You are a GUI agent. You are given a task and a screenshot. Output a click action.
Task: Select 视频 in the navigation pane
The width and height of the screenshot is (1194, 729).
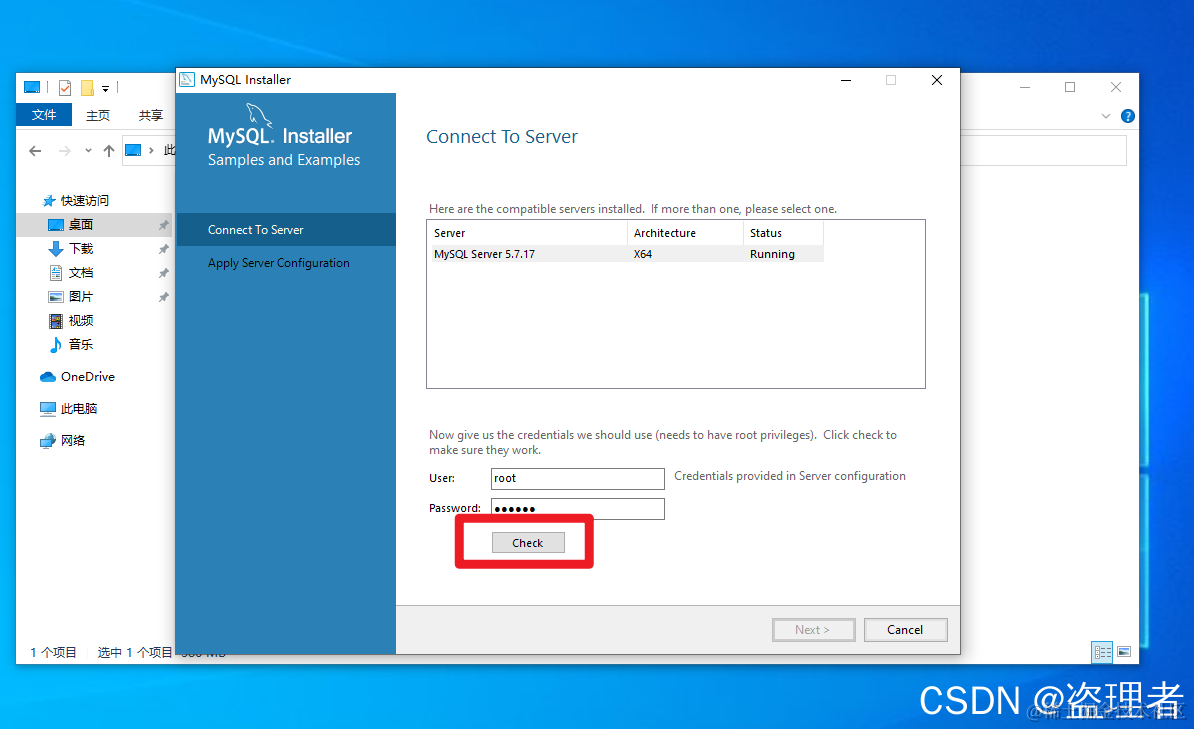81,321
